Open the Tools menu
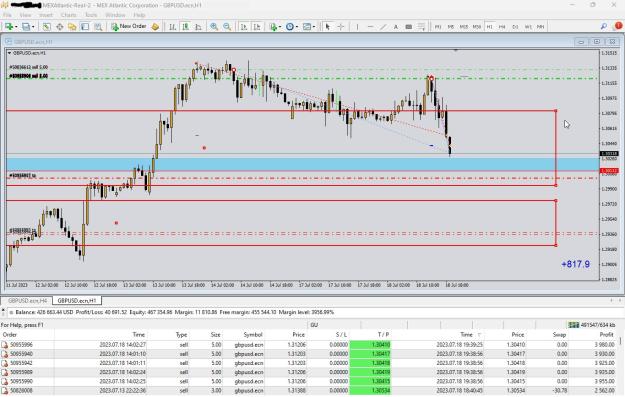 pyautogui.click(x=91, y=15)
